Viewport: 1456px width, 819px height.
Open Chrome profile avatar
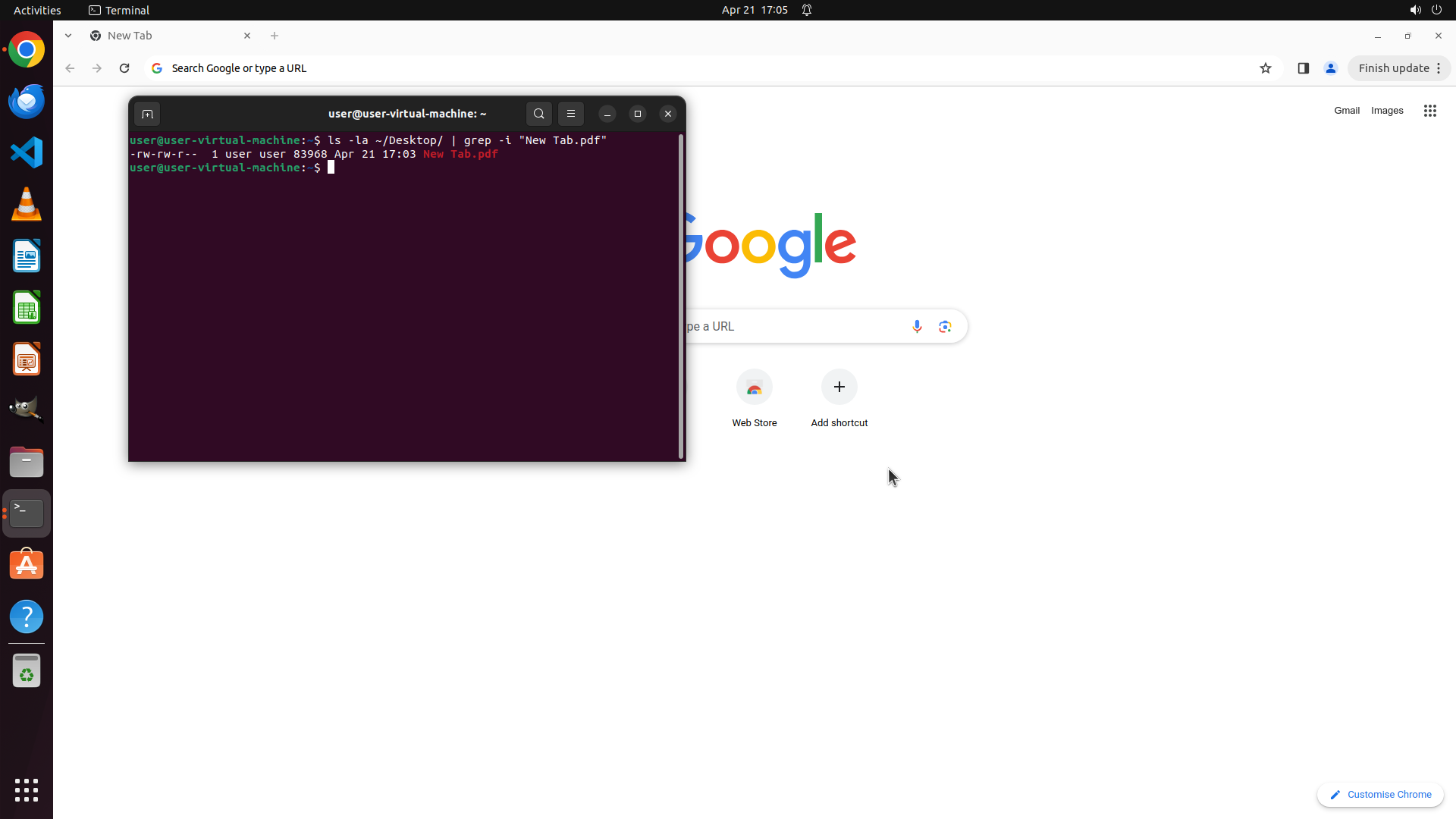pos(1330,68)
